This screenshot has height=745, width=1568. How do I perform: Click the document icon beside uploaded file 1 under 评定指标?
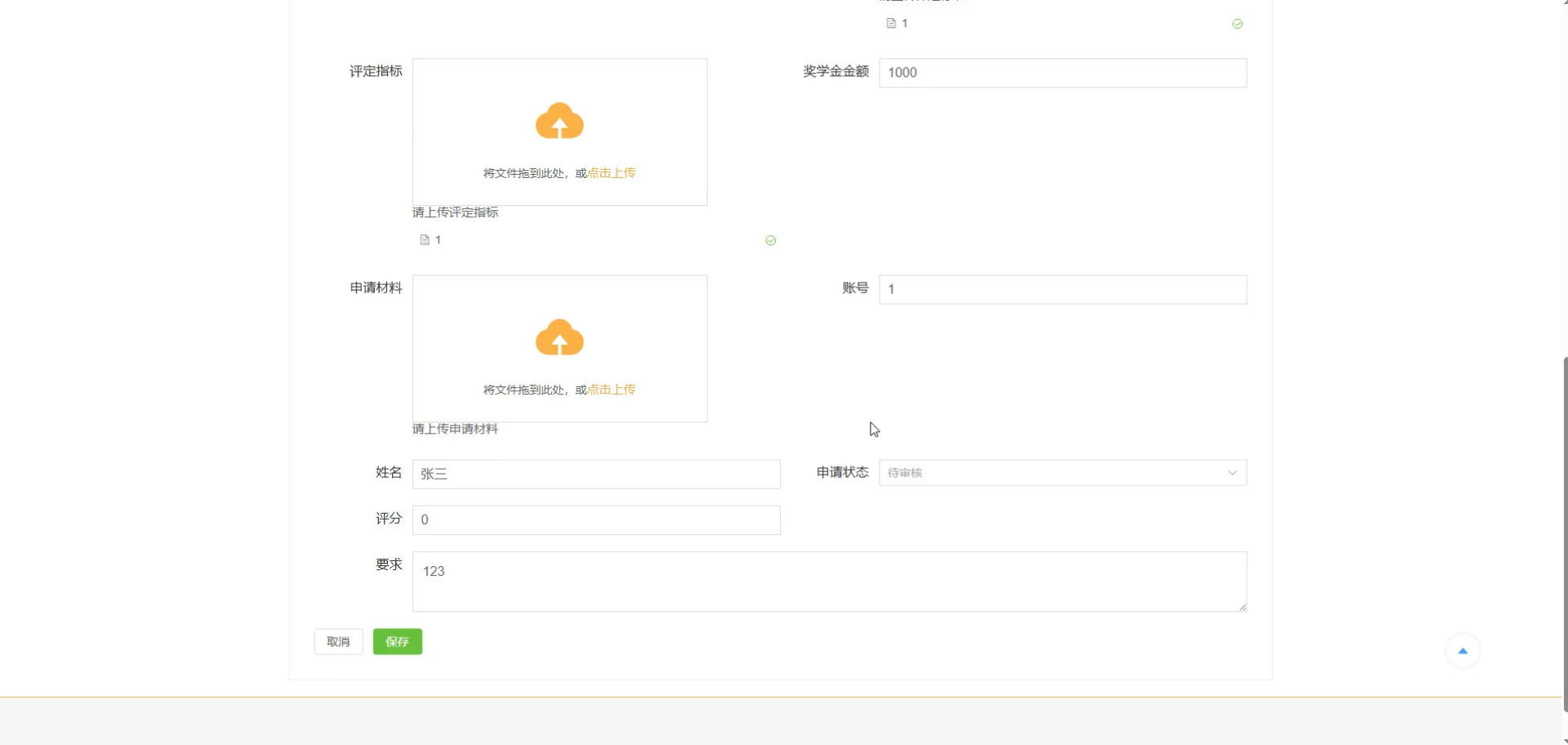point(425,239)
